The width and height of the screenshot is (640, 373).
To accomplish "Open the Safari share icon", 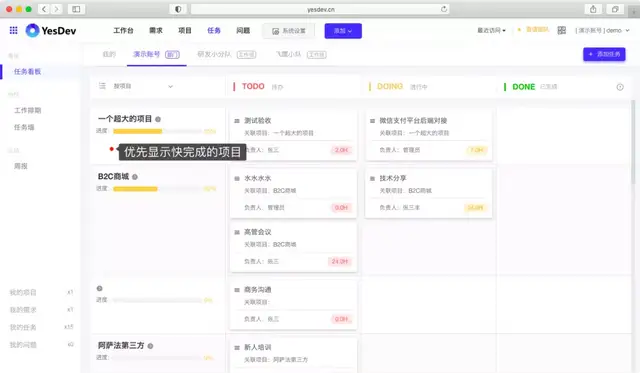I will pyautogui.click(x=593, y=9).
